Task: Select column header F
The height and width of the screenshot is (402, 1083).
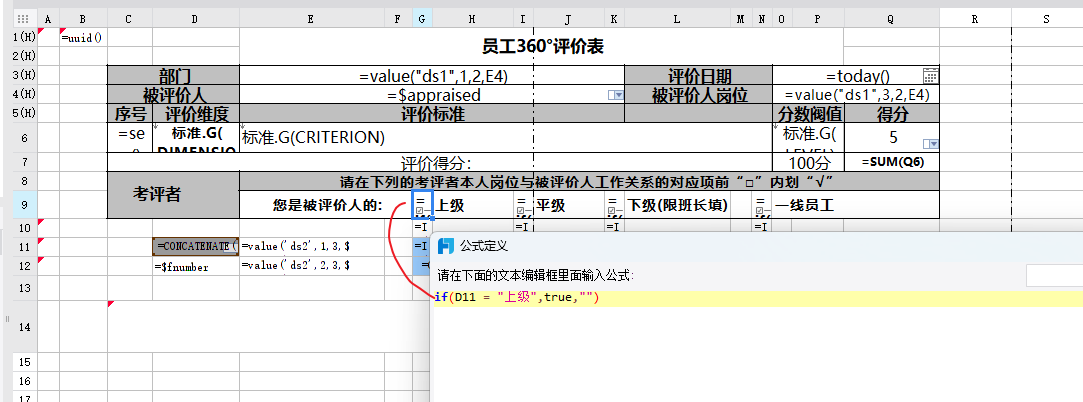Action: 398,19
